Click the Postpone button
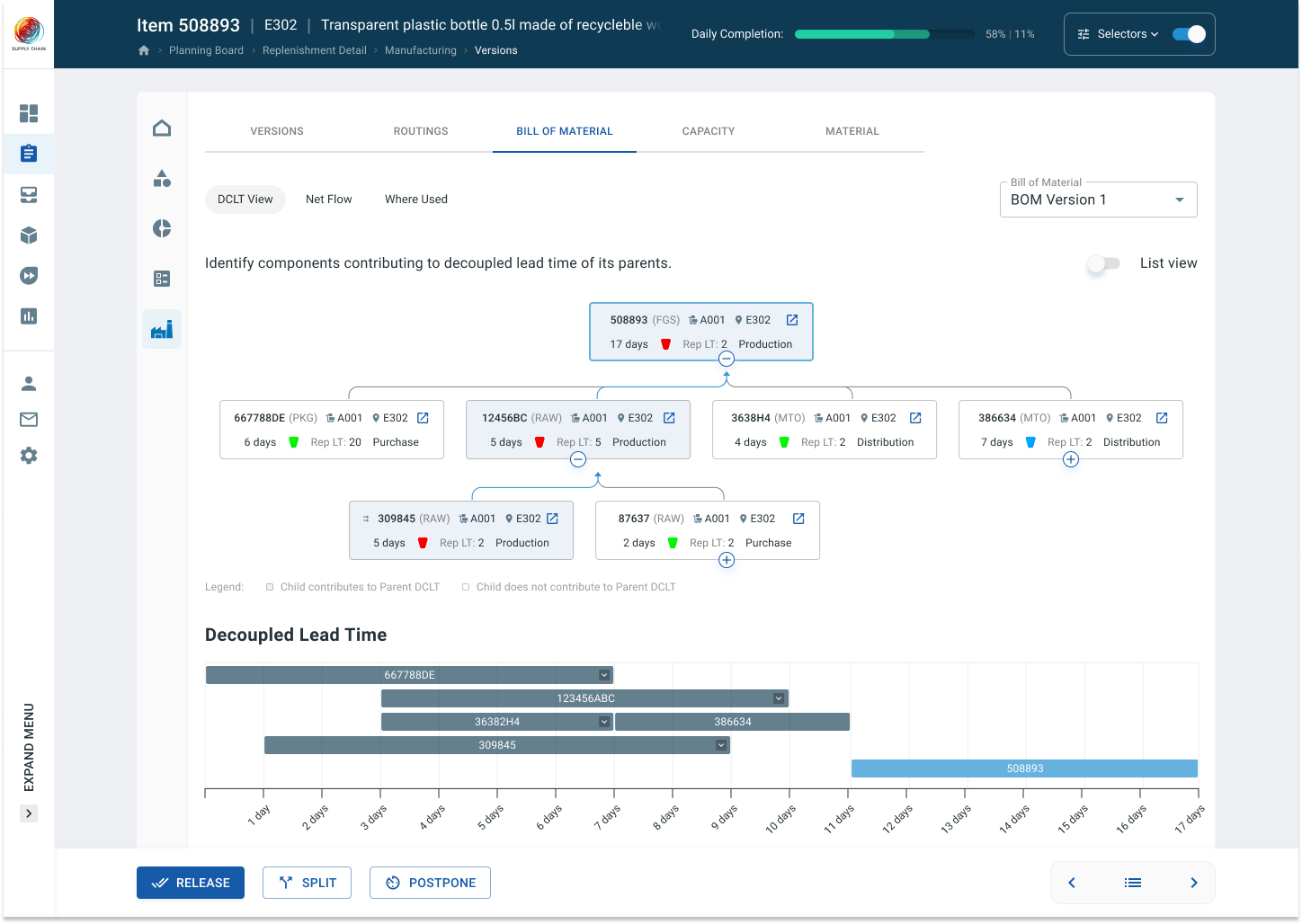1302x924 pixels. [430, 883]
